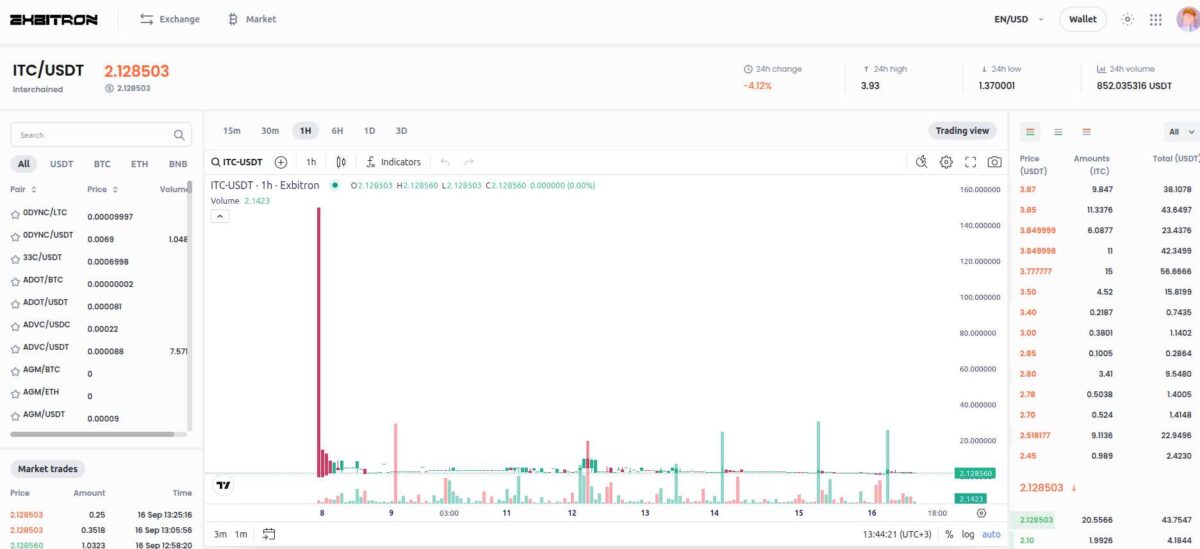The image size is (1200, 549).
Task: Select the ADOT/USDT pair row
Action: click(x=98, y=304)
